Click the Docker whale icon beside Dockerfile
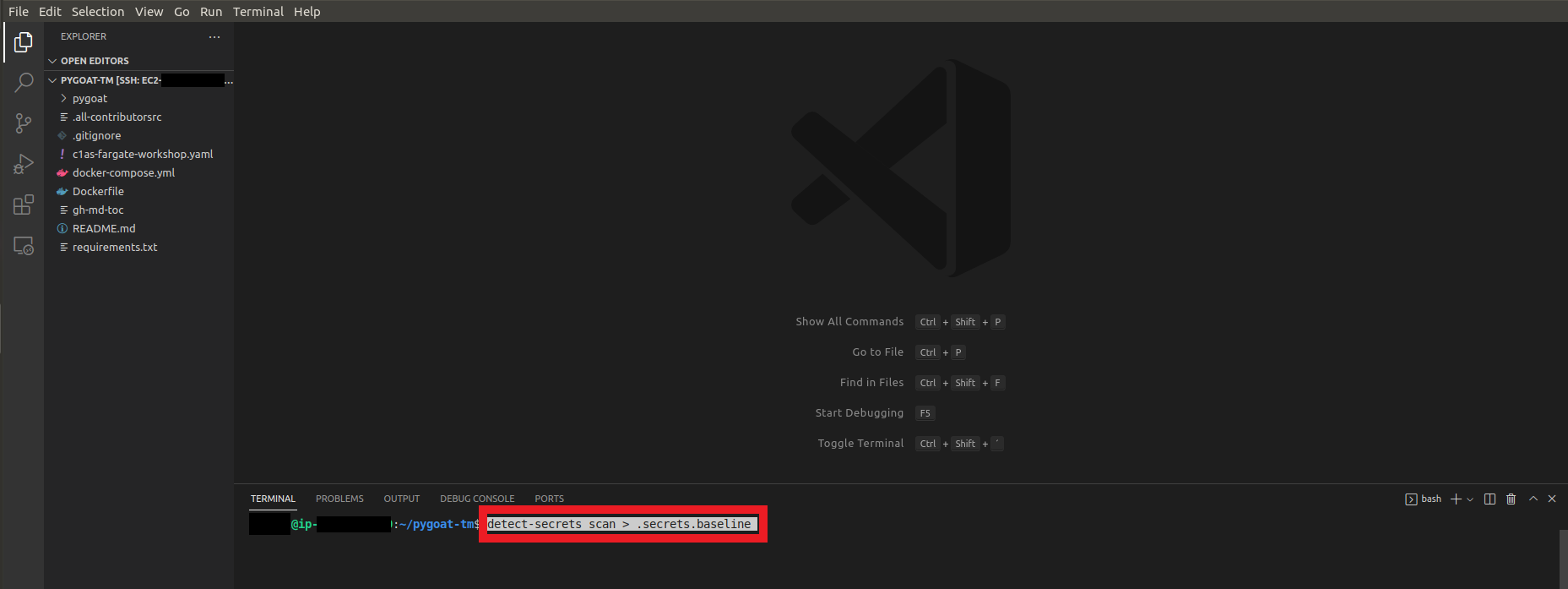1568x589 pixels. pyautogui.click(x=62, y=192)
